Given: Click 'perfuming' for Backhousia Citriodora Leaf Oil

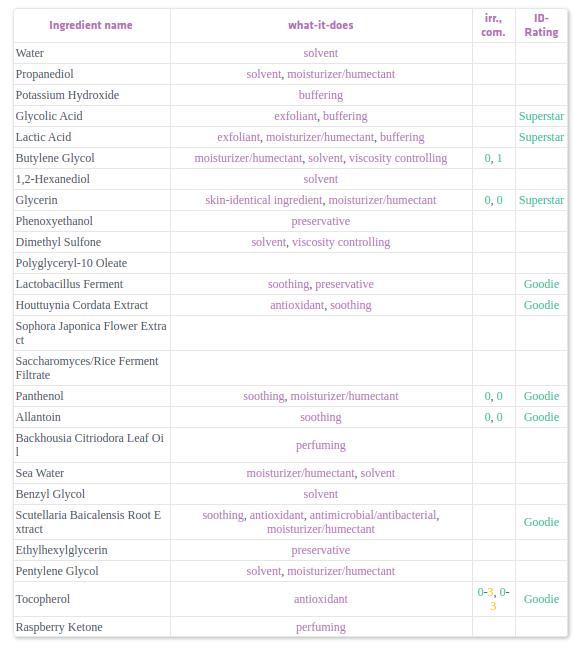Looking at the screenshot, I should tap(321, 445).
